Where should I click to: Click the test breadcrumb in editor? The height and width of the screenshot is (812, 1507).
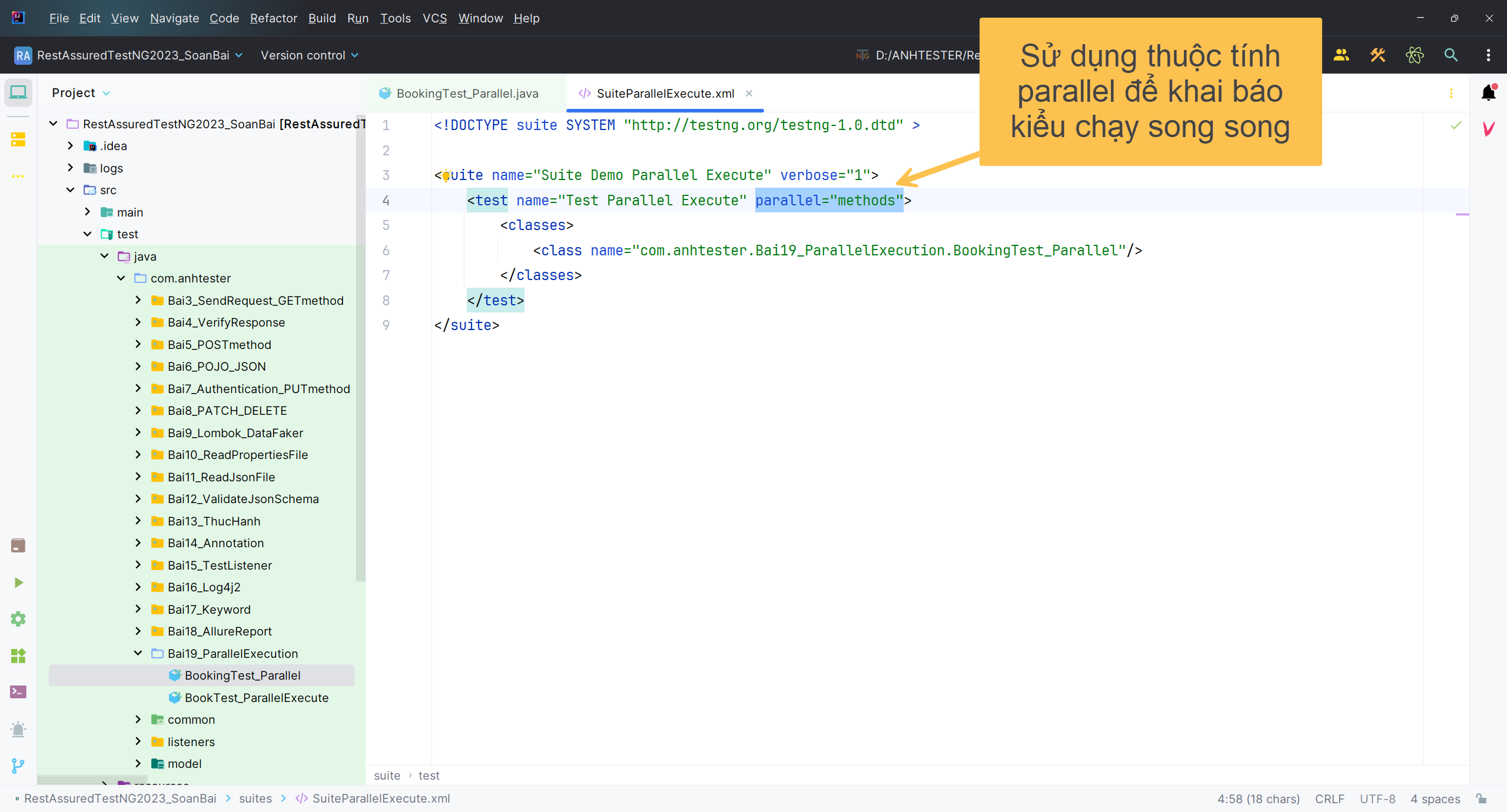coord(429,776)
